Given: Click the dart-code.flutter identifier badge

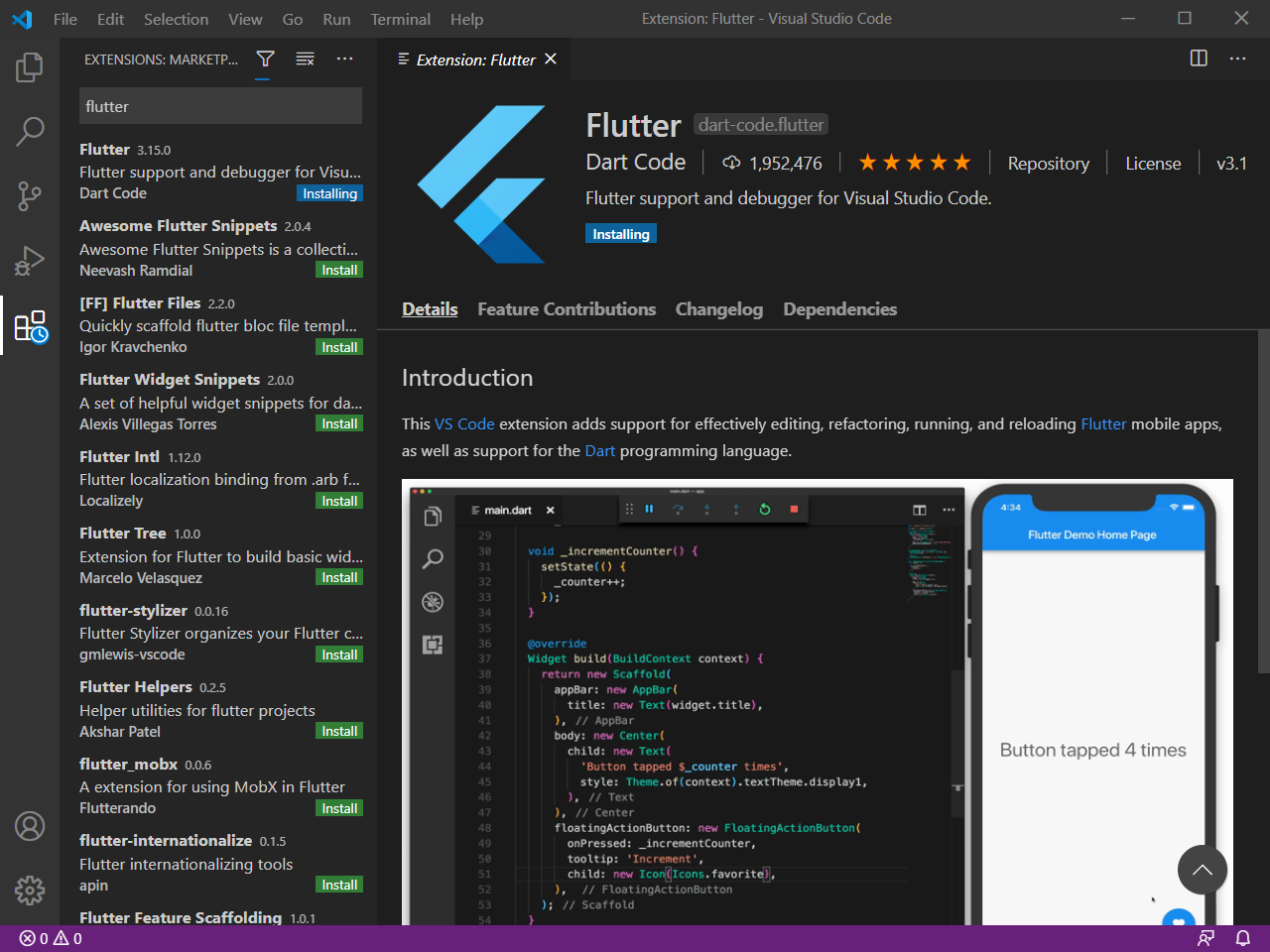Looking at the screenshot, I should tap(761, 125).
